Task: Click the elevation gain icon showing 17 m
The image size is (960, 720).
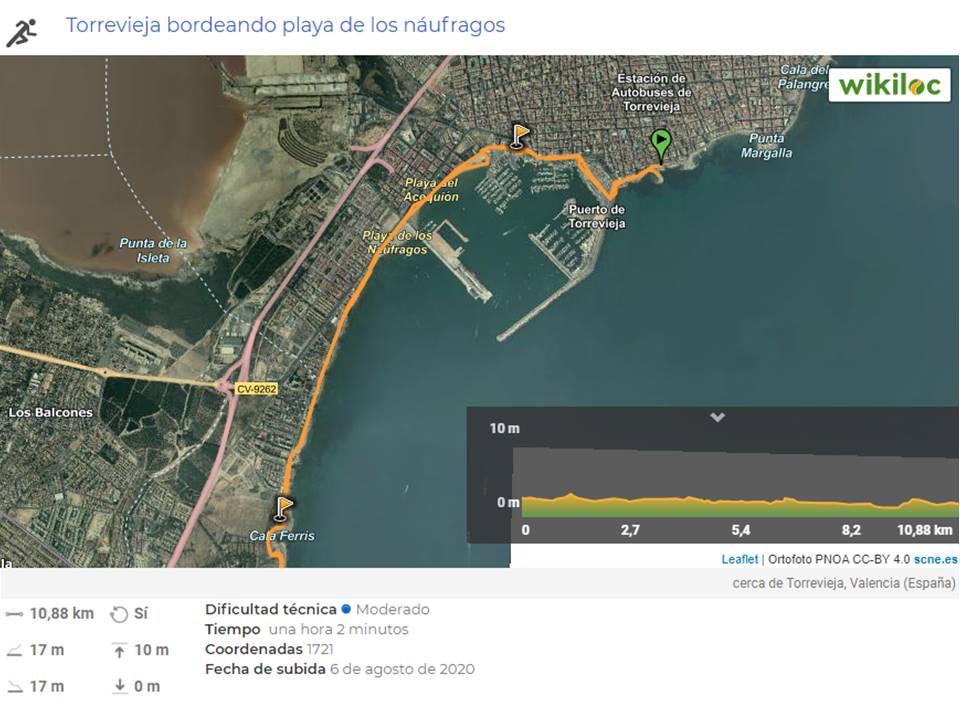Action: (14, 650)
